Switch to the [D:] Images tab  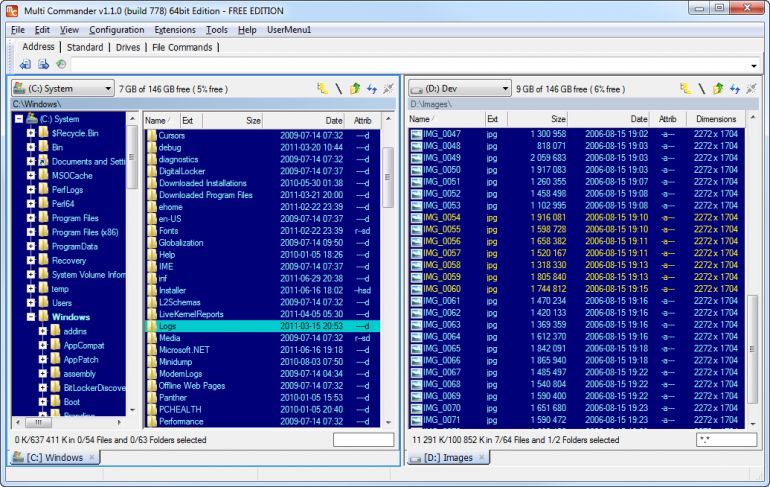pyautogui.click(x=448, y=458)
